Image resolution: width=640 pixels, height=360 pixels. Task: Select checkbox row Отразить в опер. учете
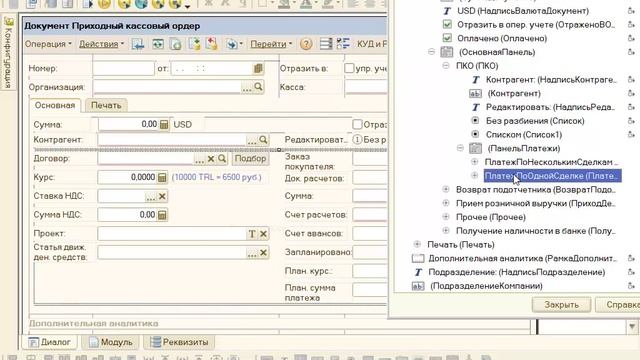coord(529,24)
